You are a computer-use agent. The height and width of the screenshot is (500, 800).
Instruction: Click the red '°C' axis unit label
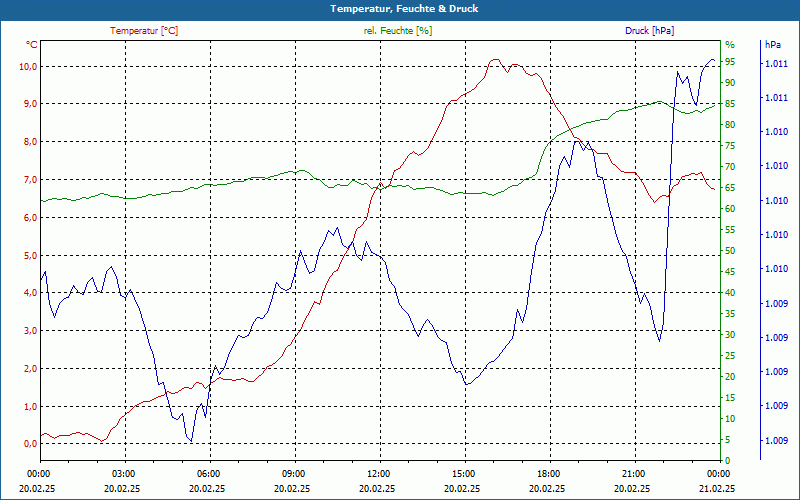pyautogui.click(x=32, y=45)
